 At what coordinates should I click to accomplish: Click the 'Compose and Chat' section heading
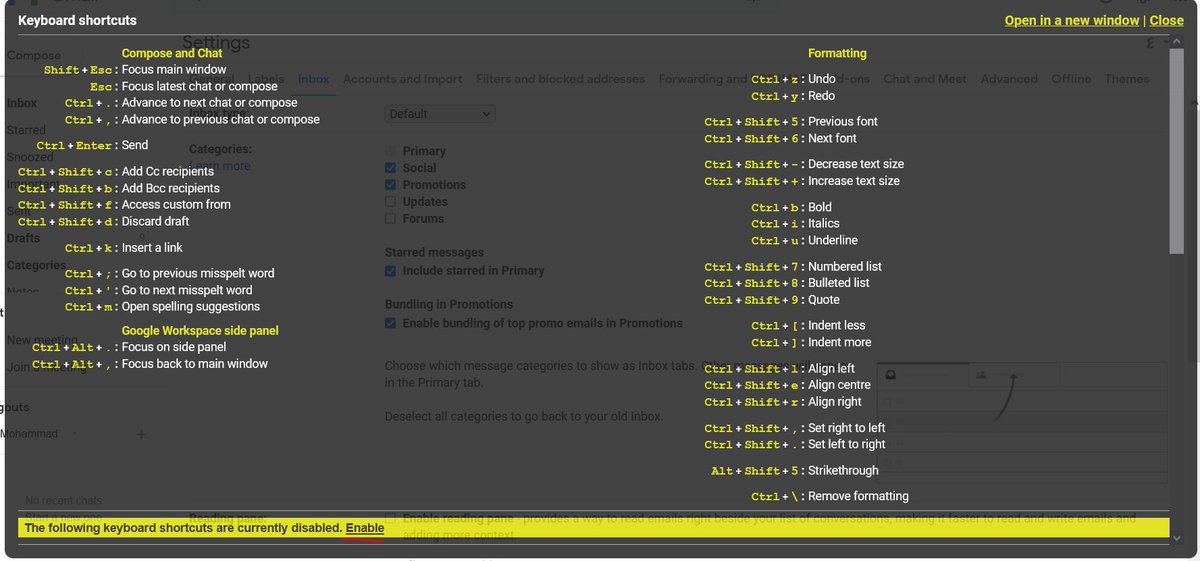tap(172, 53)
